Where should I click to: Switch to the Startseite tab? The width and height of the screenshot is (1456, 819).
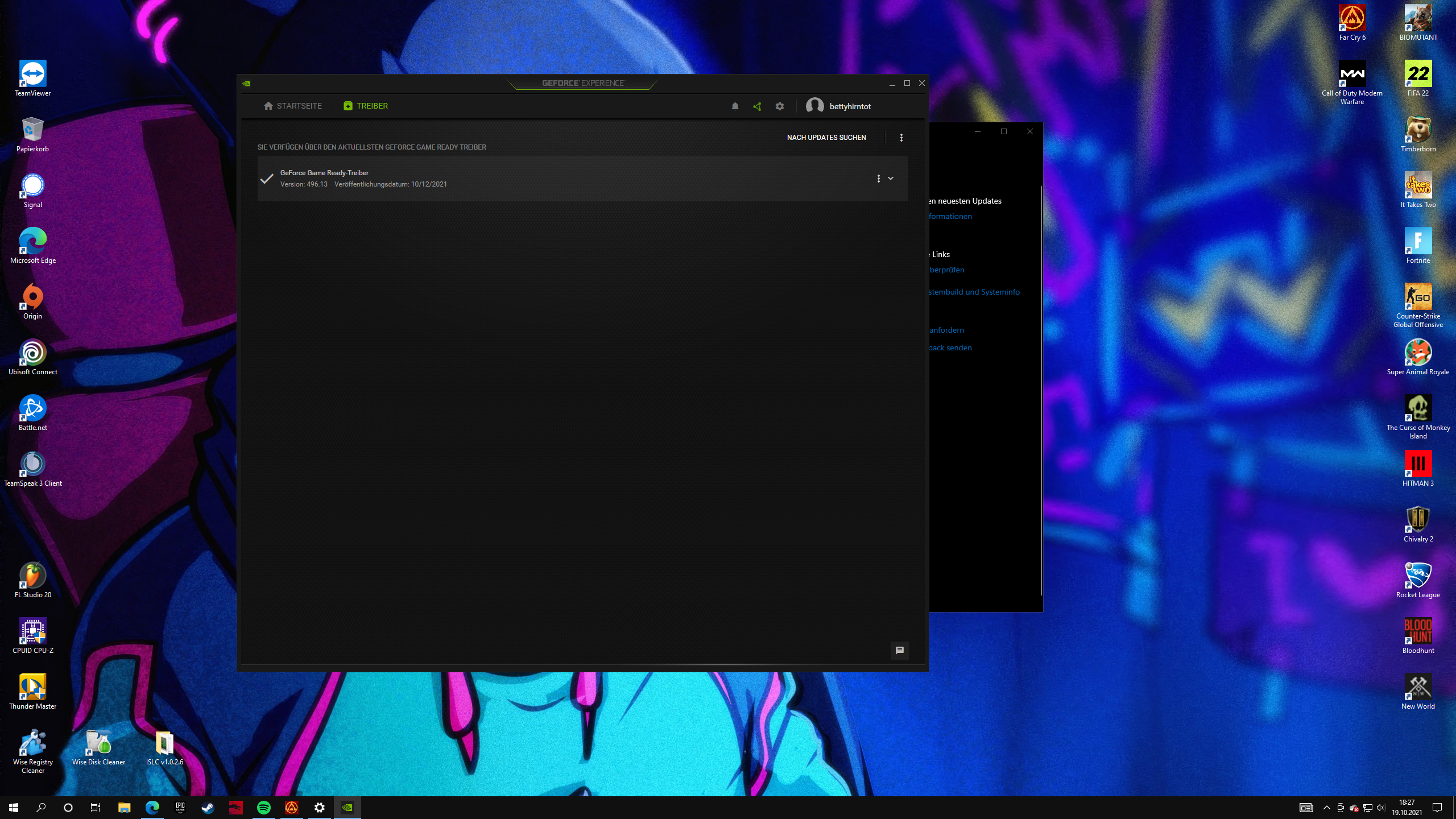pyautogui.click(x=293, y=106)
